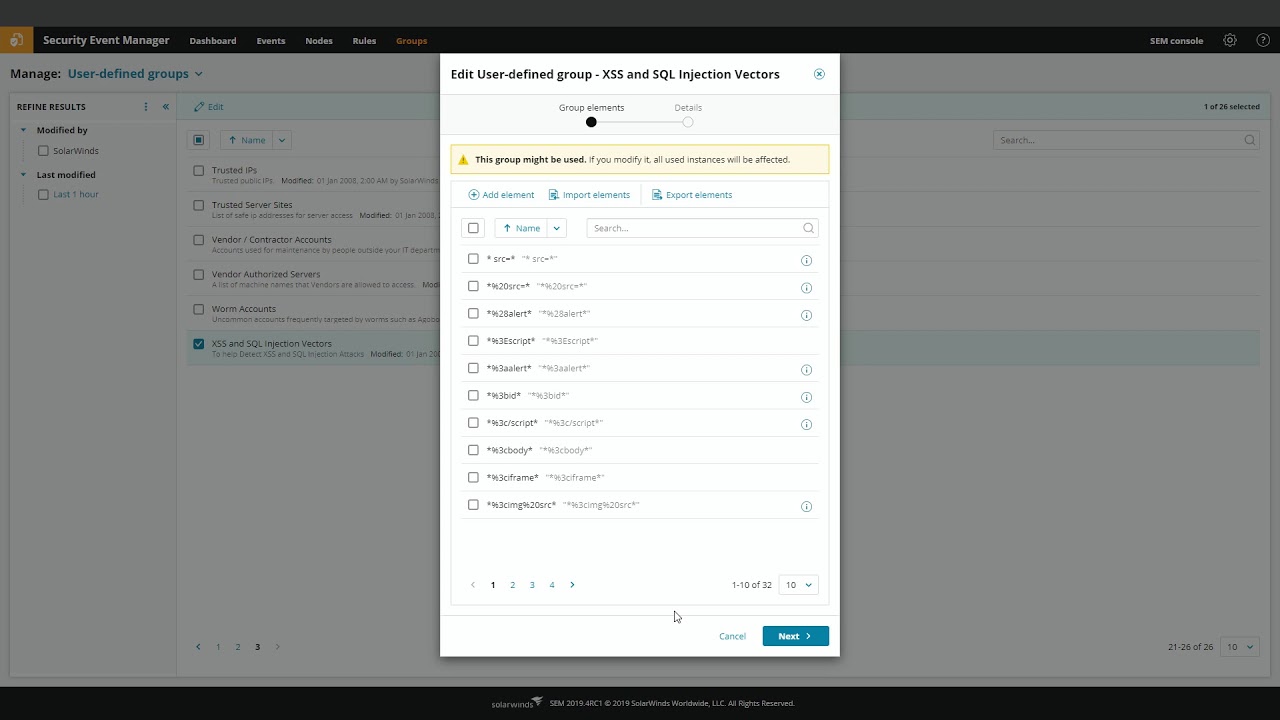The height and width of the screenshot is (720, 1280).
Task: Click Export elements in dialog toolbar
Action: pyautogui.click(x=692, y=195)
